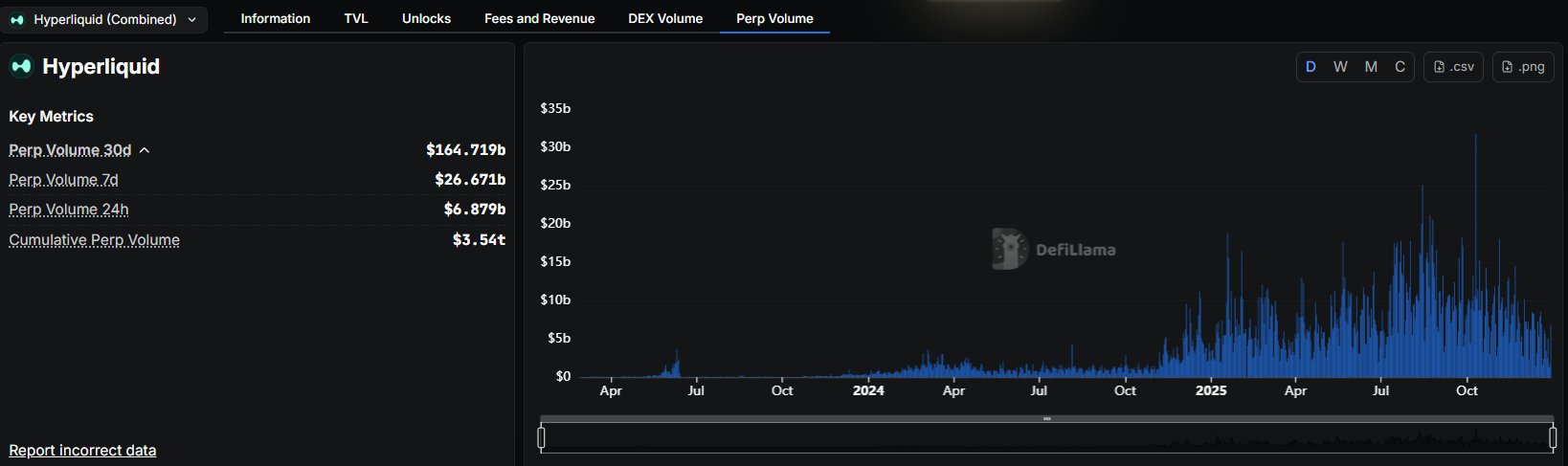Collapse the Perp Volume 30d expander chevron
This screenshot has width=1568, height=466.
click(x=145, y=150)
